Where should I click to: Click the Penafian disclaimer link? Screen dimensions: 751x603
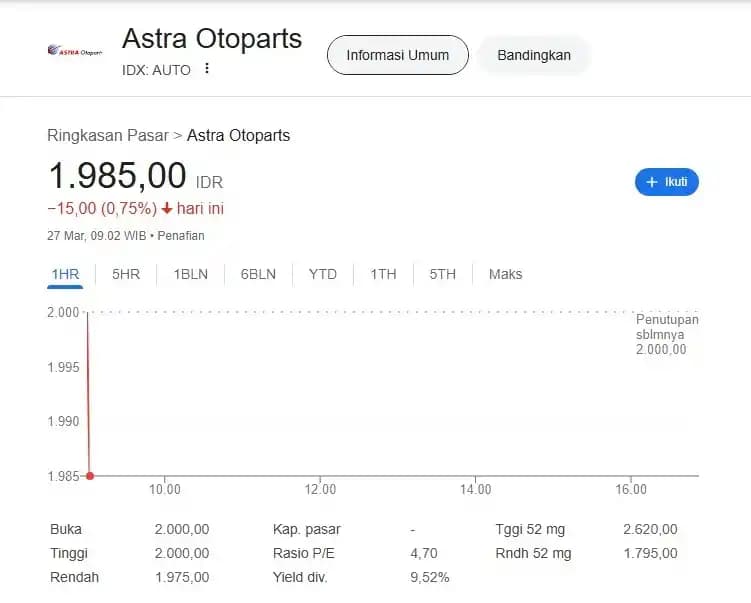pos(181,236)
